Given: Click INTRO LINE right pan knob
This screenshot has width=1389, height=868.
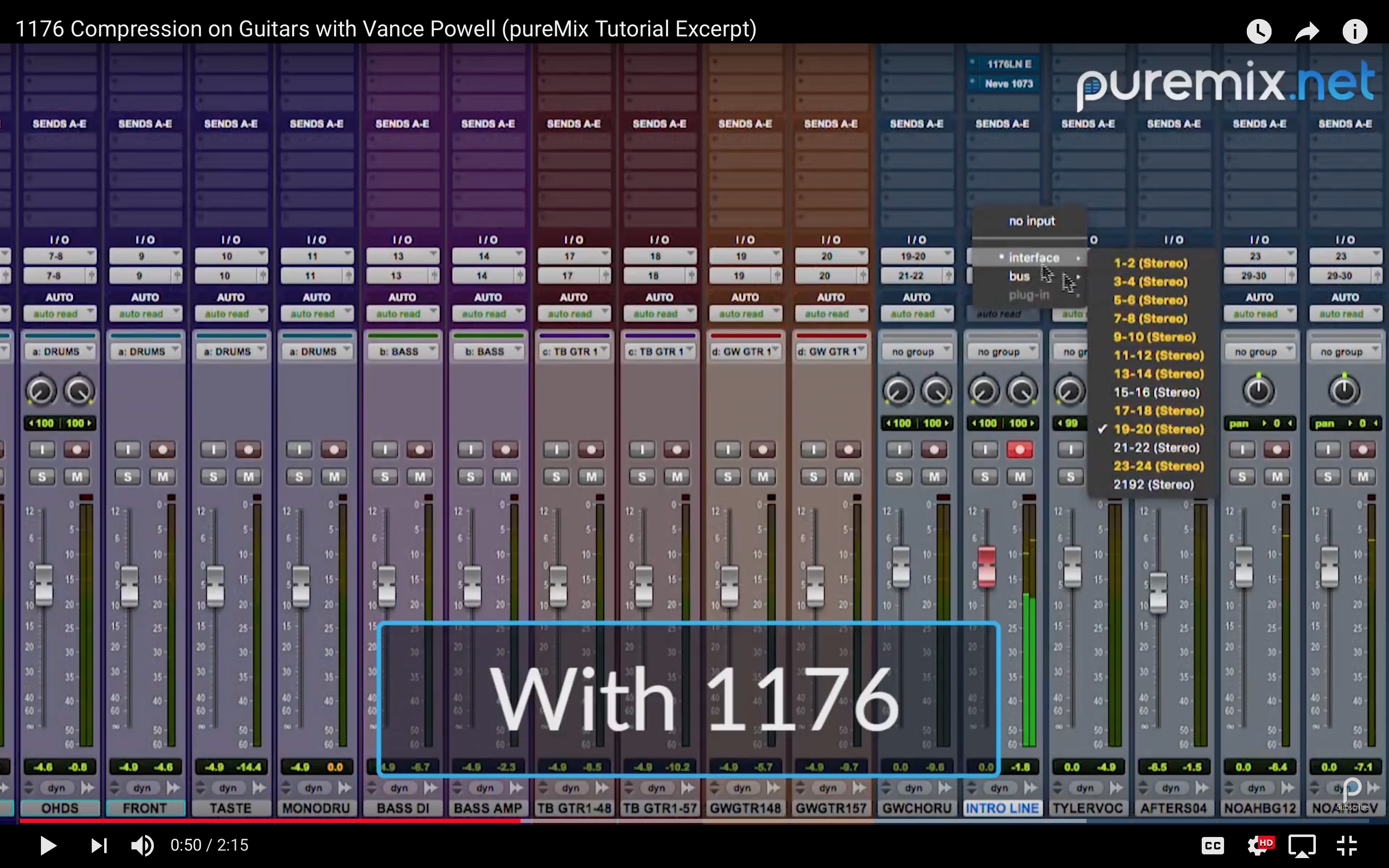Looking at the screenshot, I should (1022, 391).
